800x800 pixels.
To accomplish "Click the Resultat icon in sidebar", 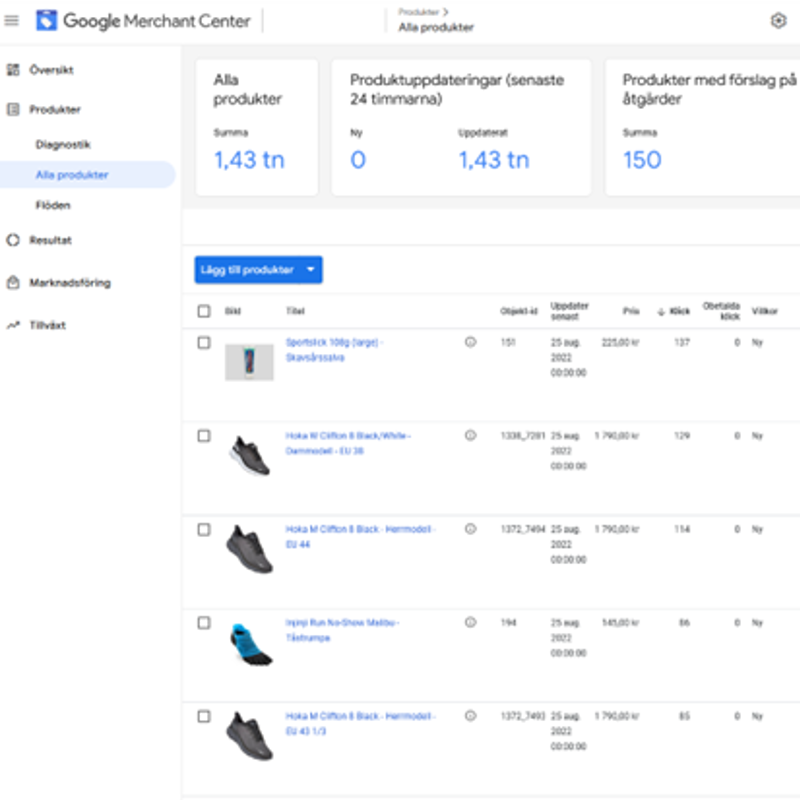I will [x=13, y=240].
